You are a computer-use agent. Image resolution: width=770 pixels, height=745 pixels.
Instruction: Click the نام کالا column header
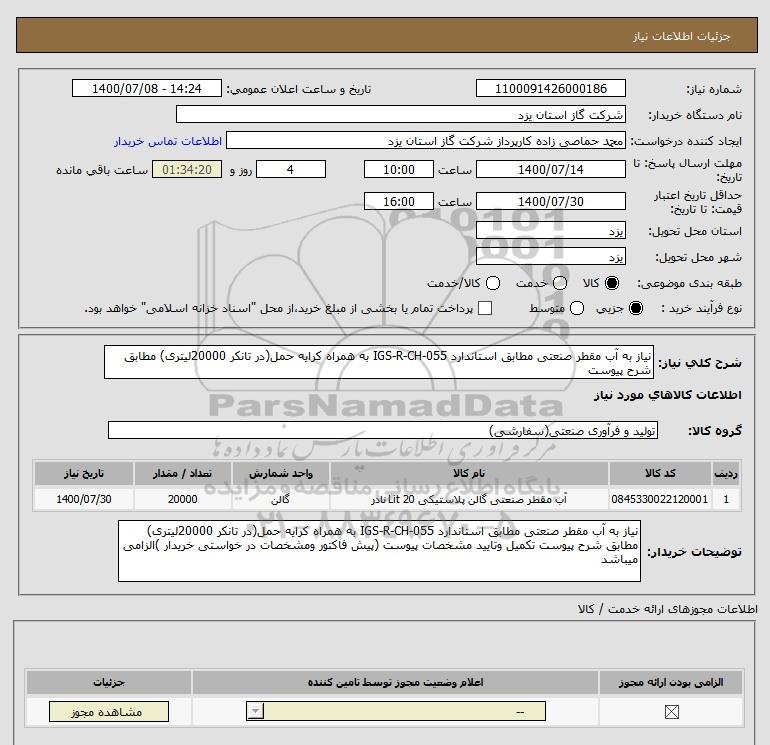(x=469, y=473)
